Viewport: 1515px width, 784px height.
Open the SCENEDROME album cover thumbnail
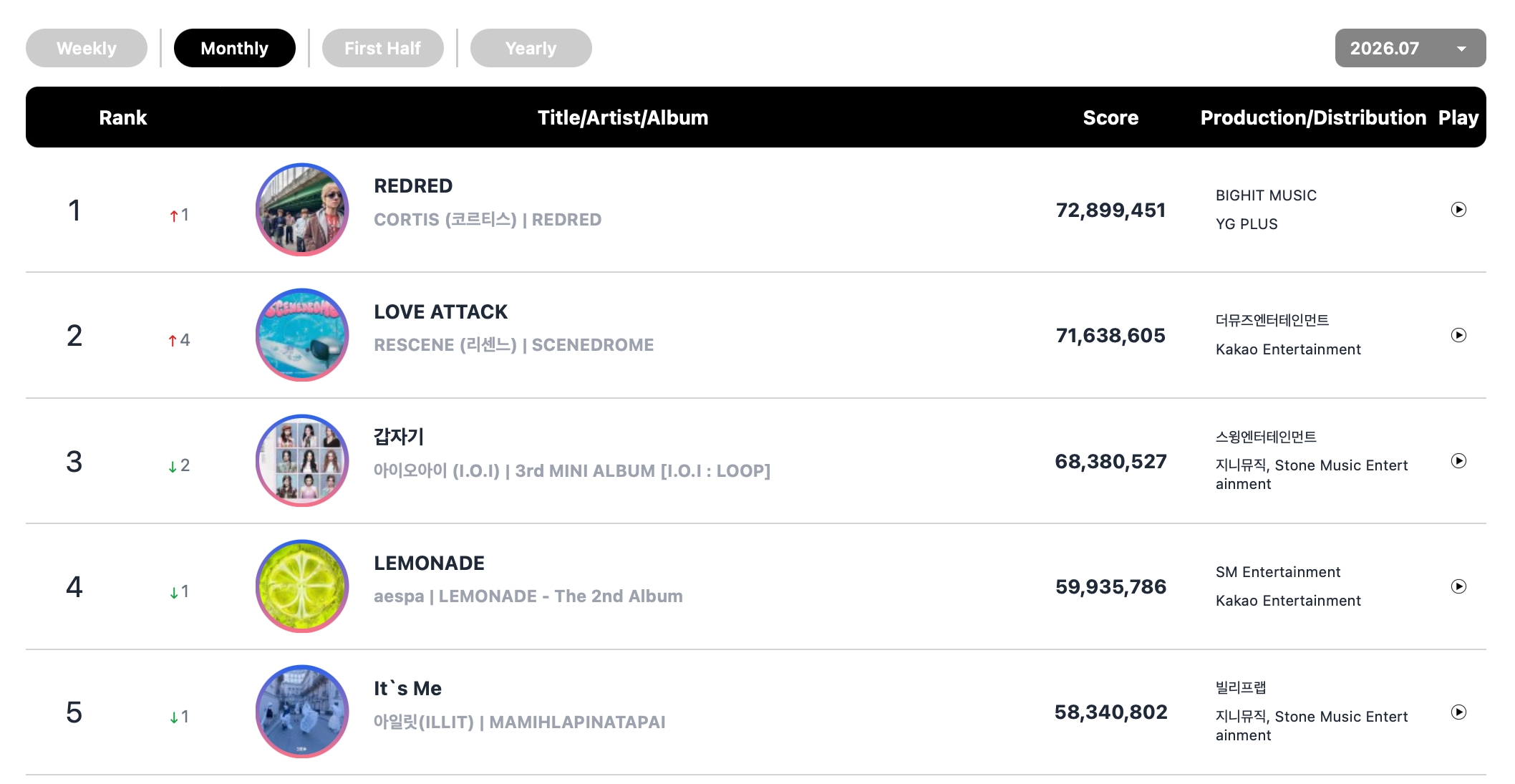[x=302, y=335]
